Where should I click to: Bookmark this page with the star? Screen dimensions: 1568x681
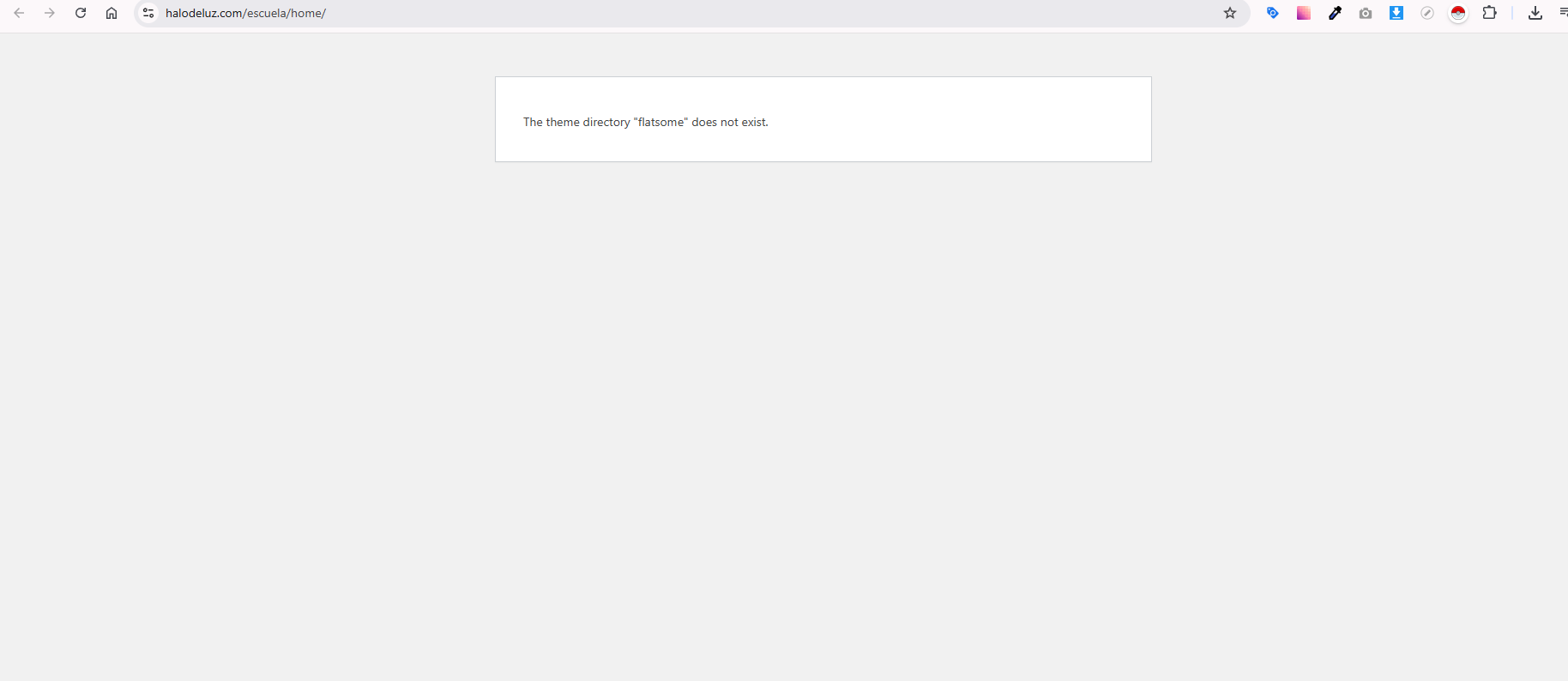[x=1230, y=13]
